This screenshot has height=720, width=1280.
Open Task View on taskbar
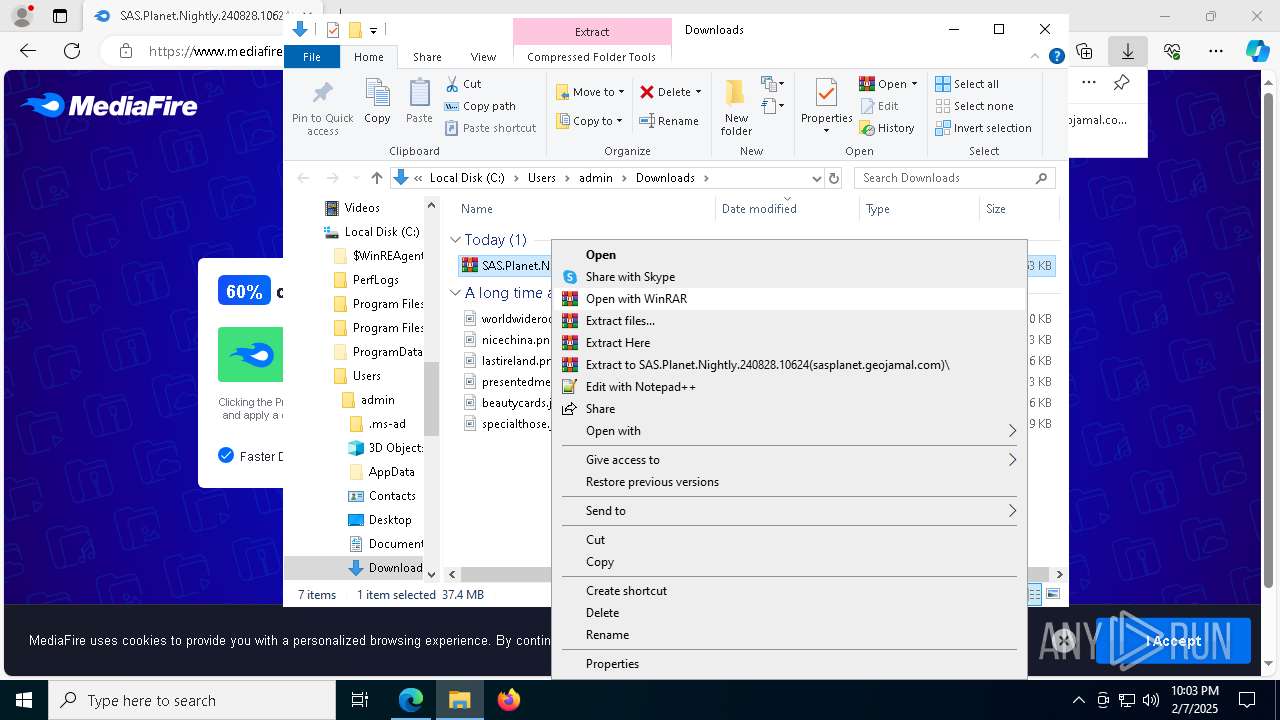click(x=360, y=700)
